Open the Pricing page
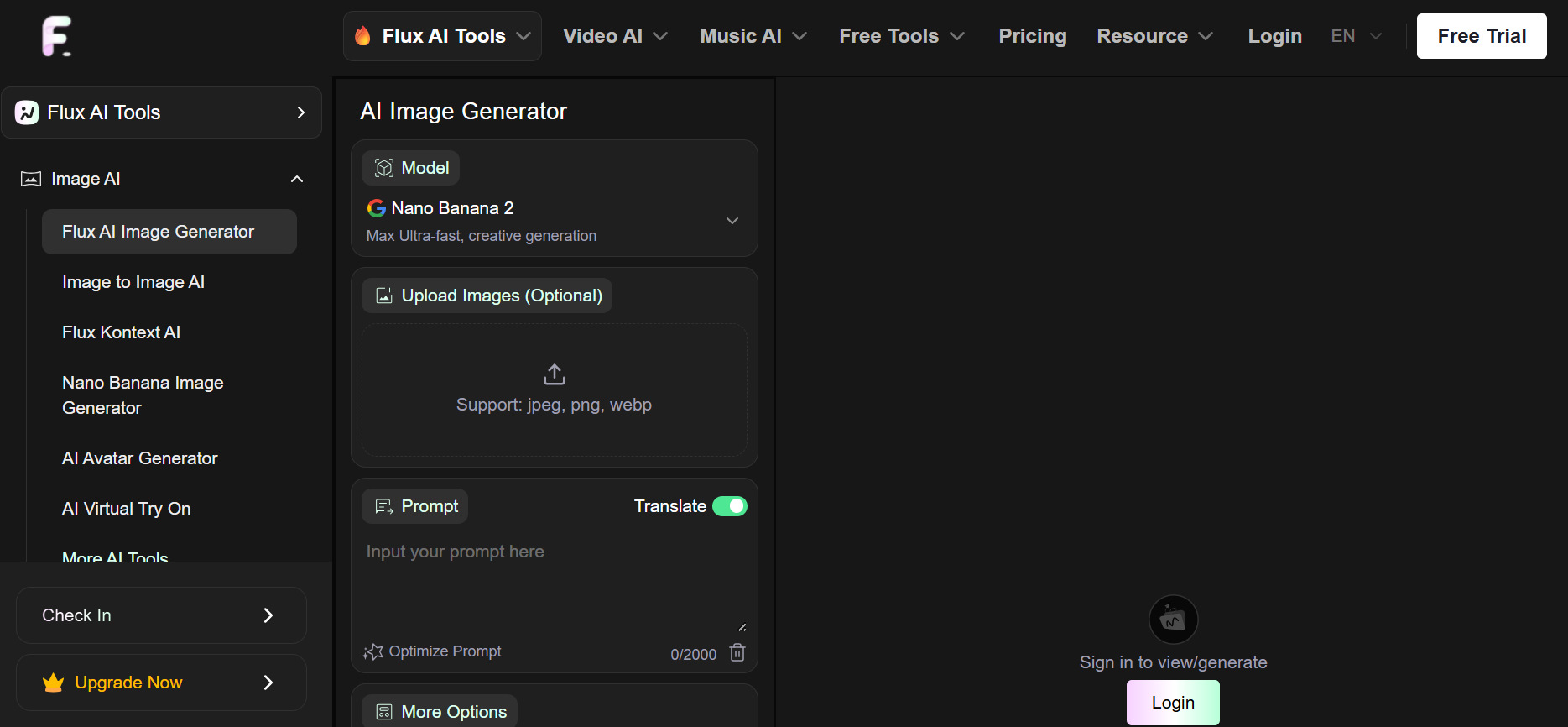This screenshot has width=1568, height=727. click(x=1033, y=36)
